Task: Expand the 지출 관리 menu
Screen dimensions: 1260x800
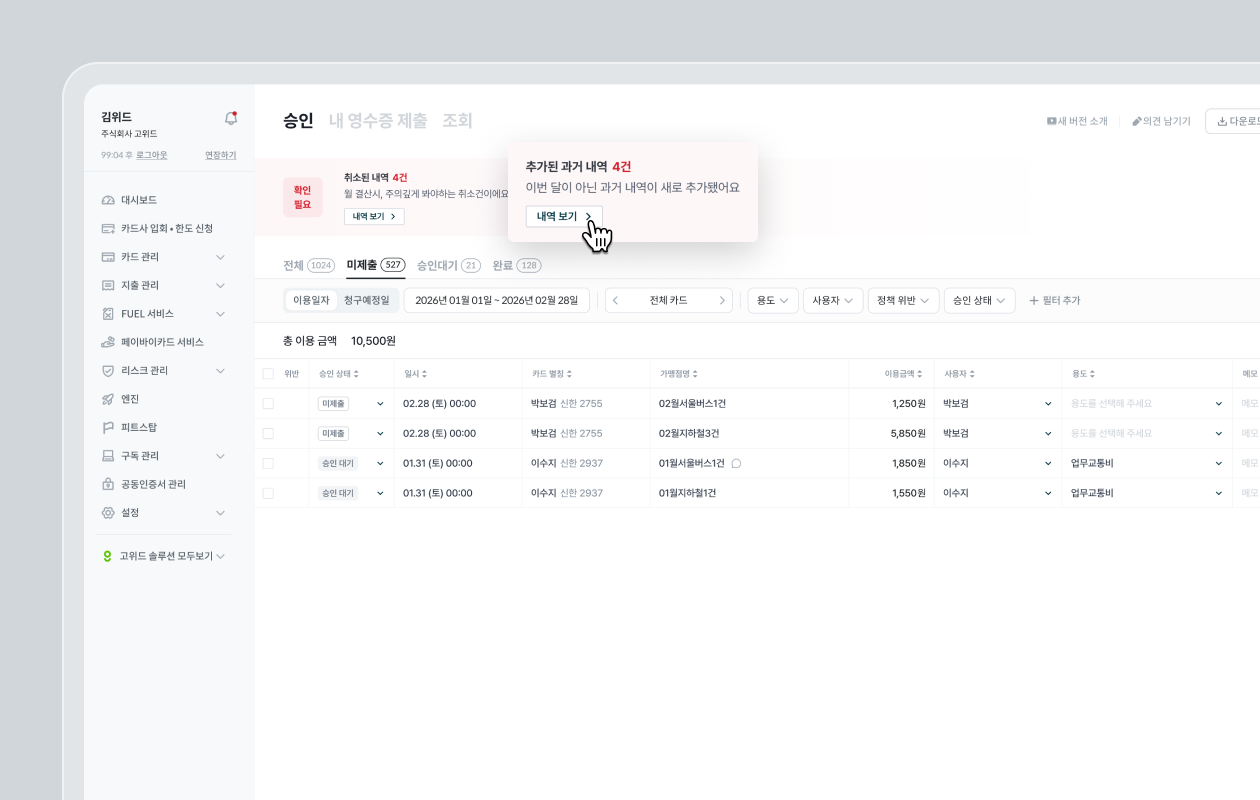Action: (x=220, y=285)
